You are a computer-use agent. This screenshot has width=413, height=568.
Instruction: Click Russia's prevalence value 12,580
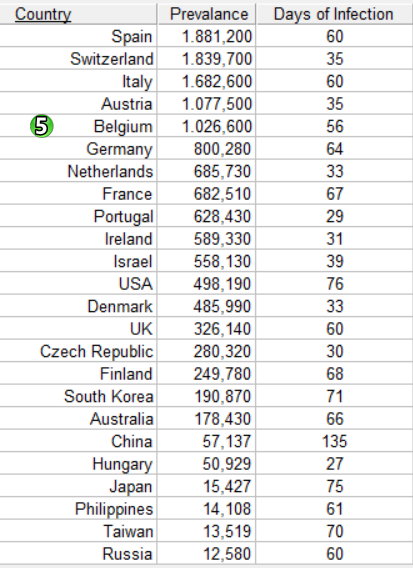click(x=227, y=554)
